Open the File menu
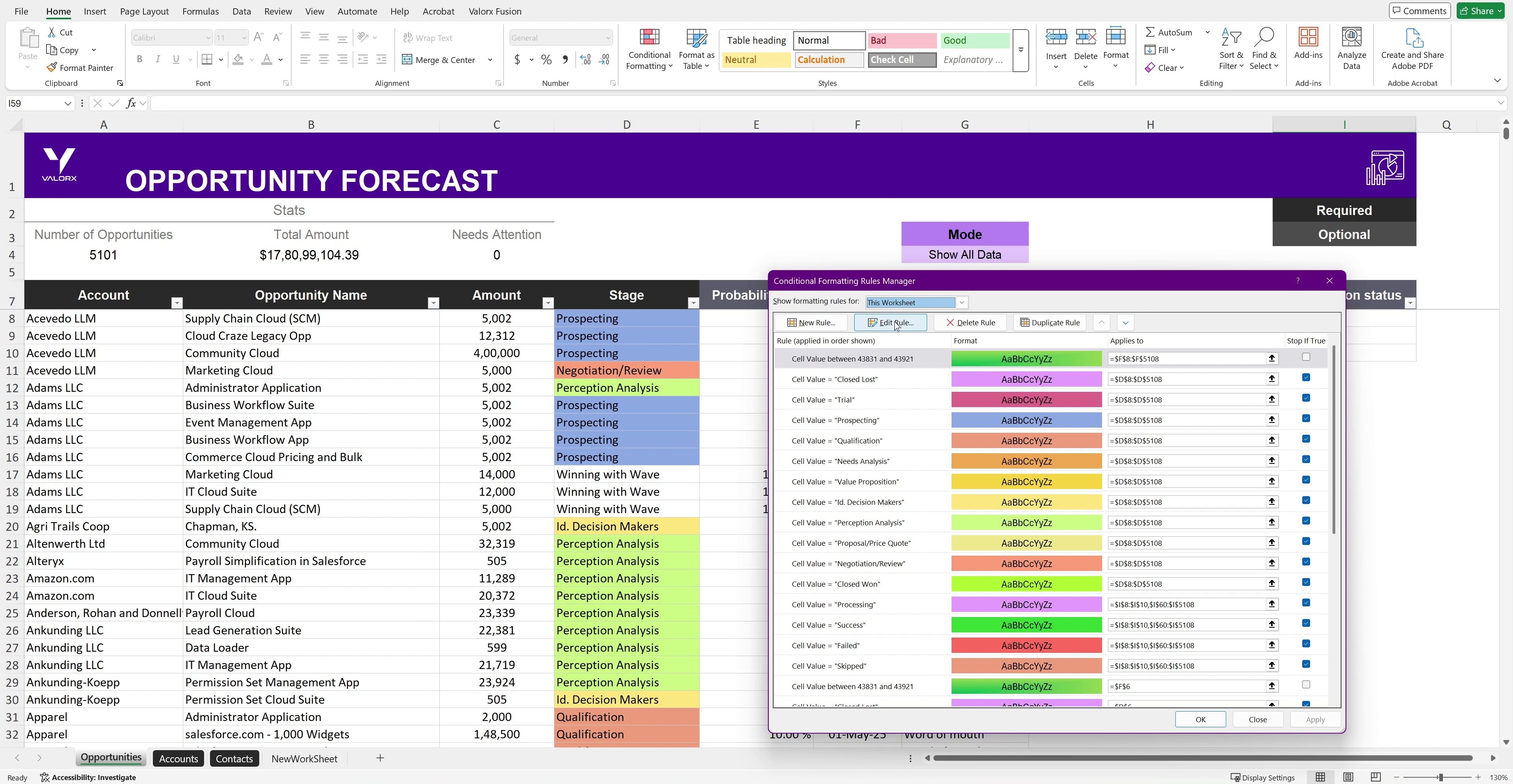This screenshot has height=784, width=1513. tap(20, 11)
